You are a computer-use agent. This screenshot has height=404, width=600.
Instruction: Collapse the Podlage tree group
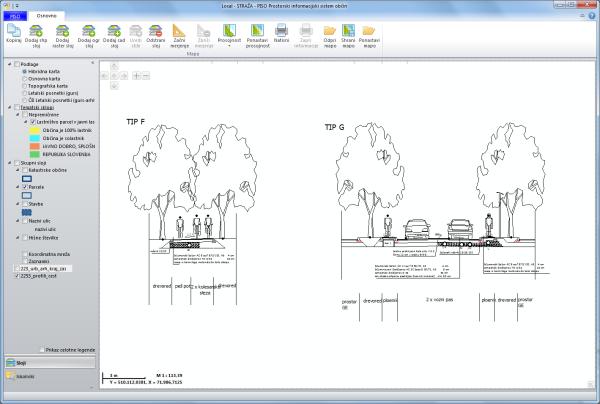click(6, 65)
